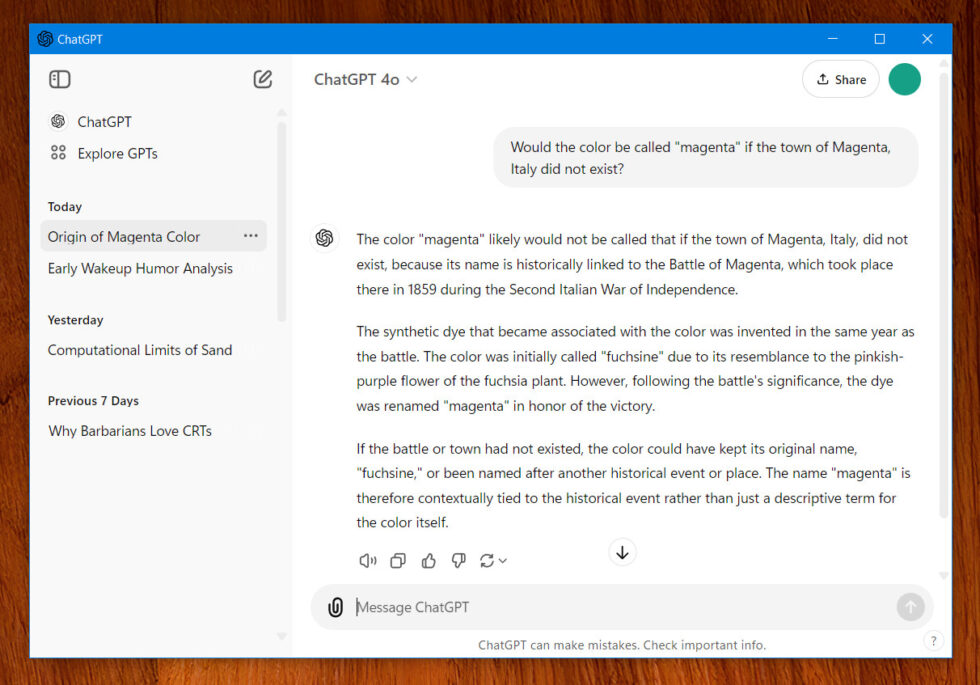
Task: Attach a file with the paperclip
Action: [x=335, y=607]
